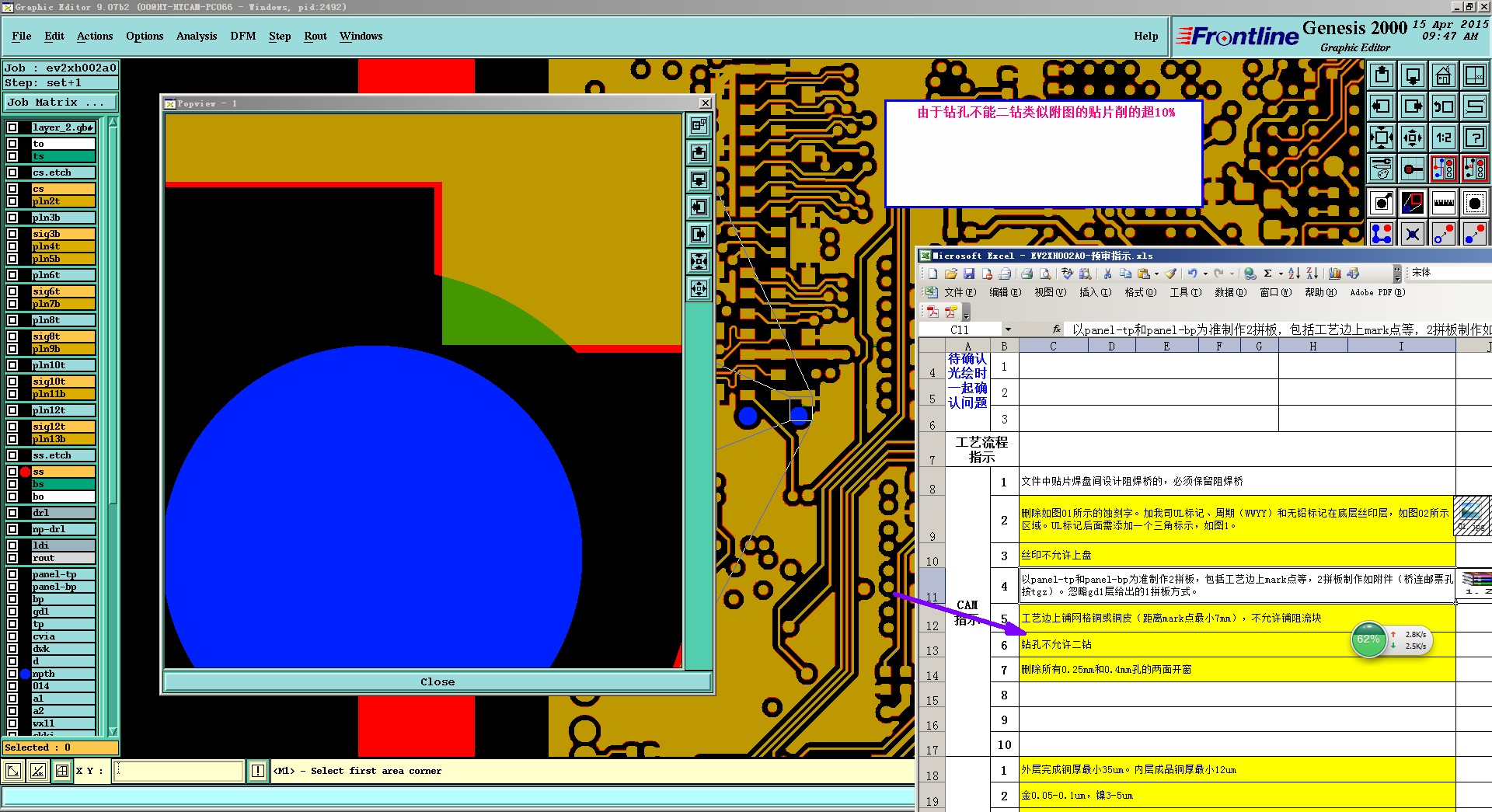The image size is (1492, 812).
Task: Click the pan up icon in Genesis toolbar
Action: pos(1382,75)
